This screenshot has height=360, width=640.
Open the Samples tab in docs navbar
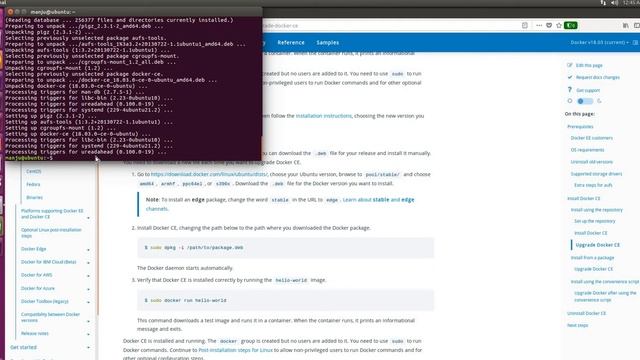click(327, 42)
